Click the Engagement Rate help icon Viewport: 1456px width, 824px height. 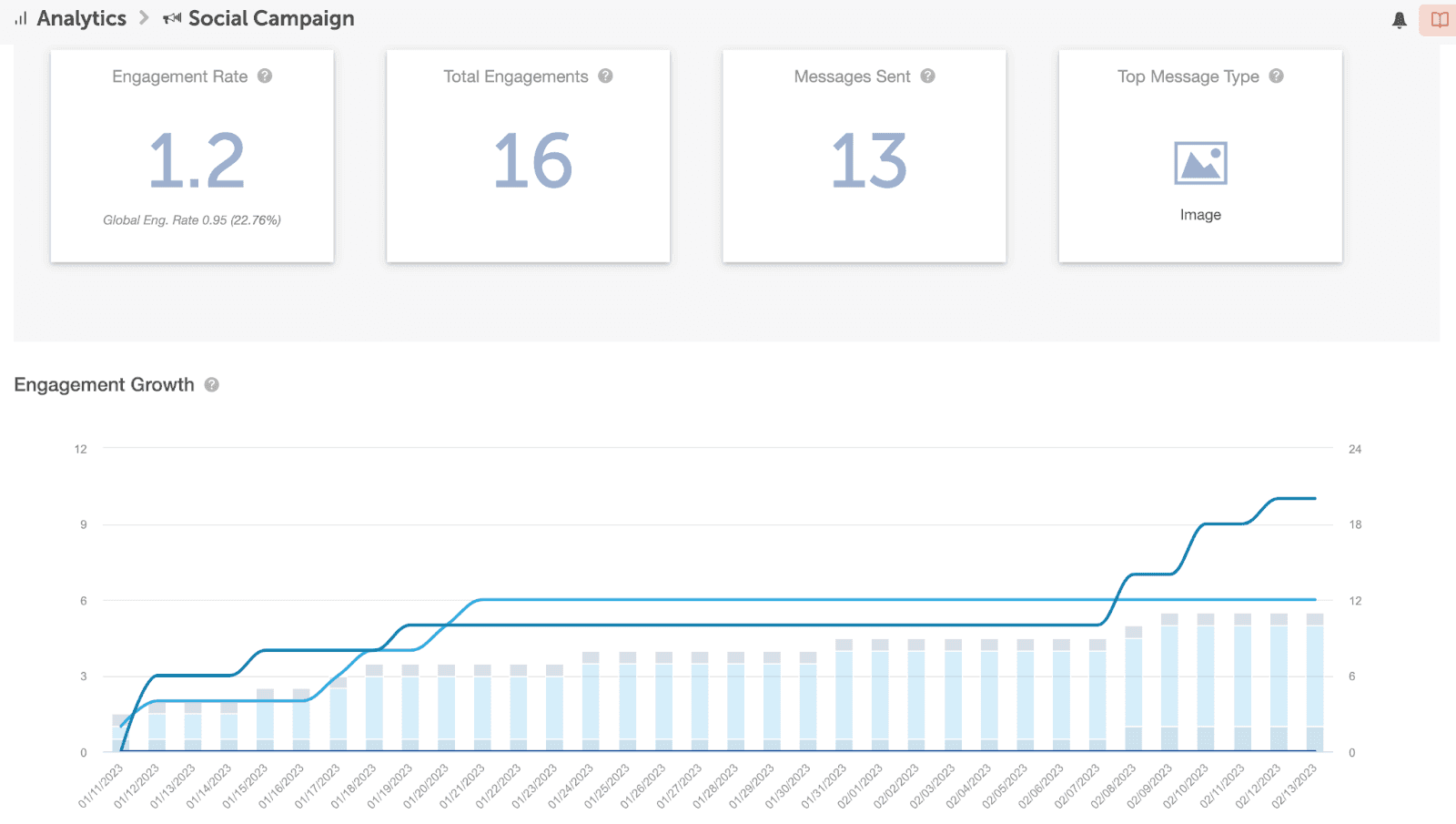[265, 76]
